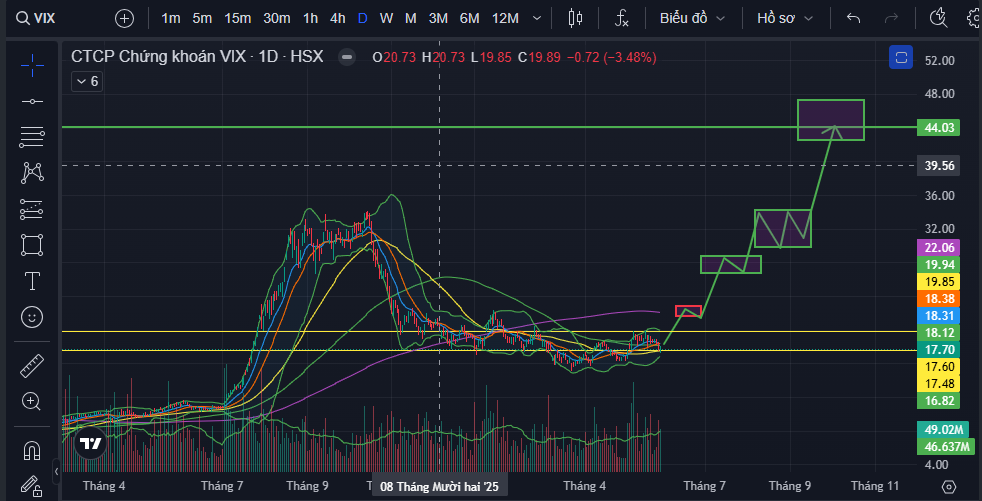982x501 pixels.
Task: Switch to 5m timeframe
Action: pos(202,18)
